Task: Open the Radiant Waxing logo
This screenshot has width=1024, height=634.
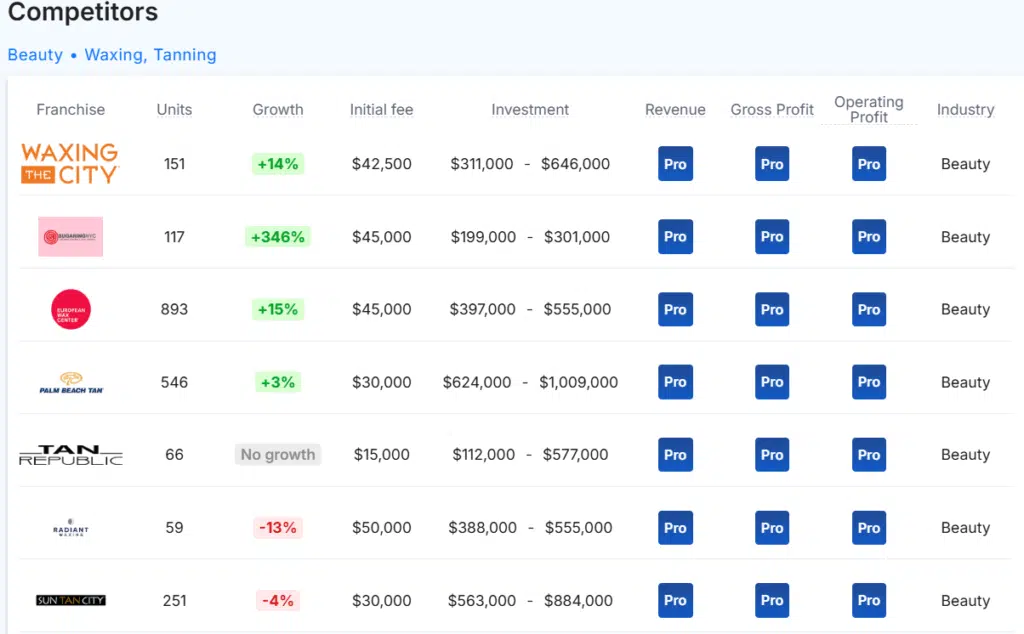Action: pyautogui.click(x=71, y=527)
